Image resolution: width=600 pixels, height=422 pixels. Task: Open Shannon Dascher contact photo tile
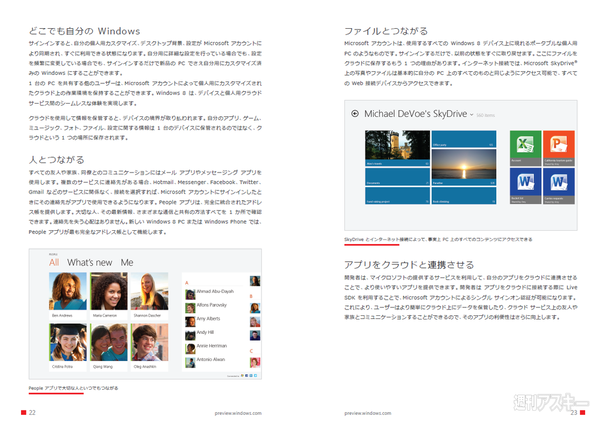(x=149, y=295)
